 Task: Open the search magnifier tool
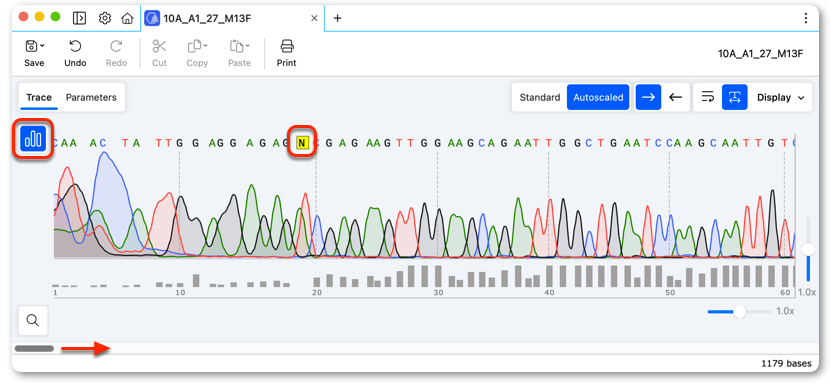pyautogui.click(x=33, y=320)
